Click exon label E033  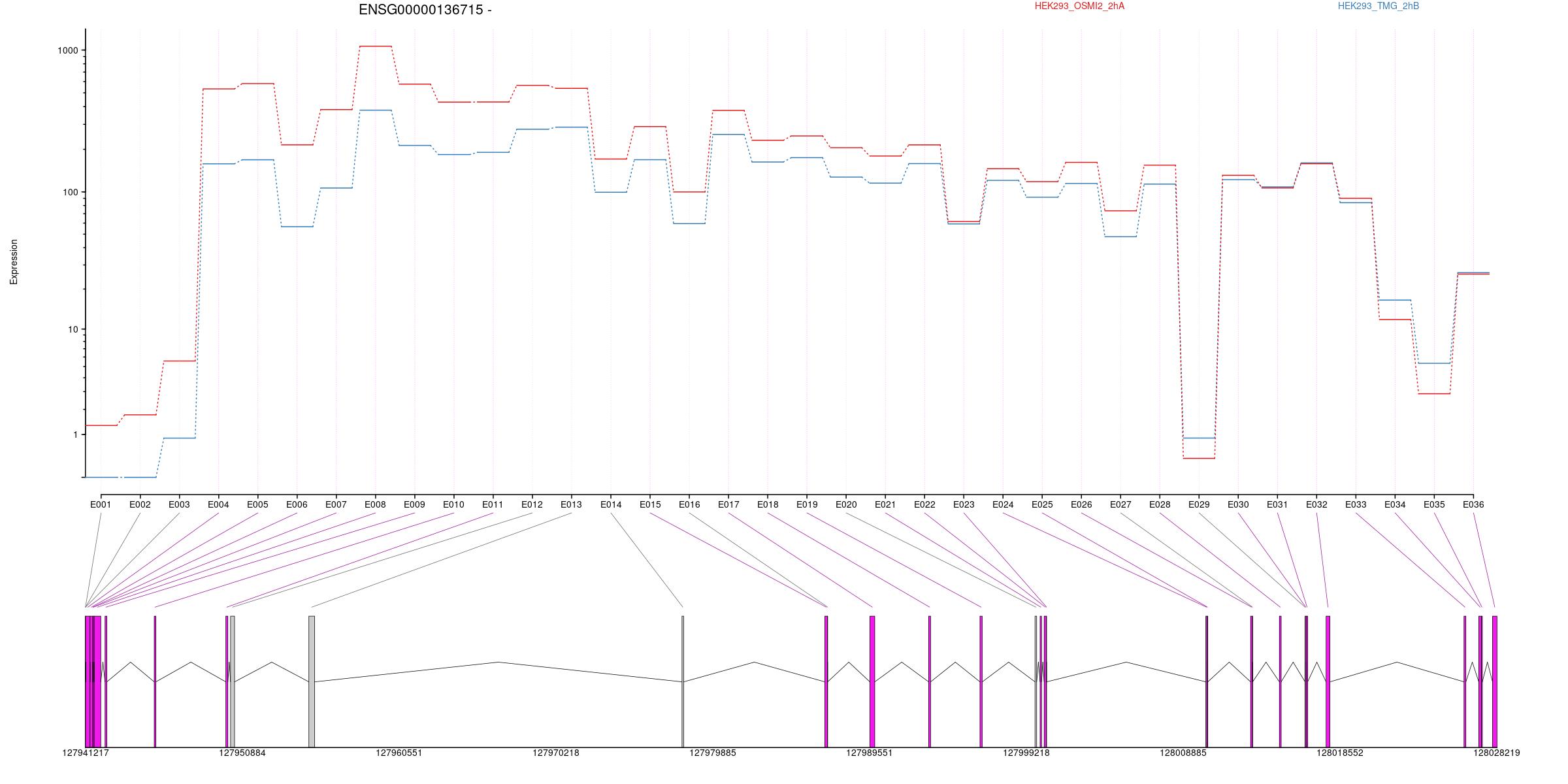click(1356, 504)
